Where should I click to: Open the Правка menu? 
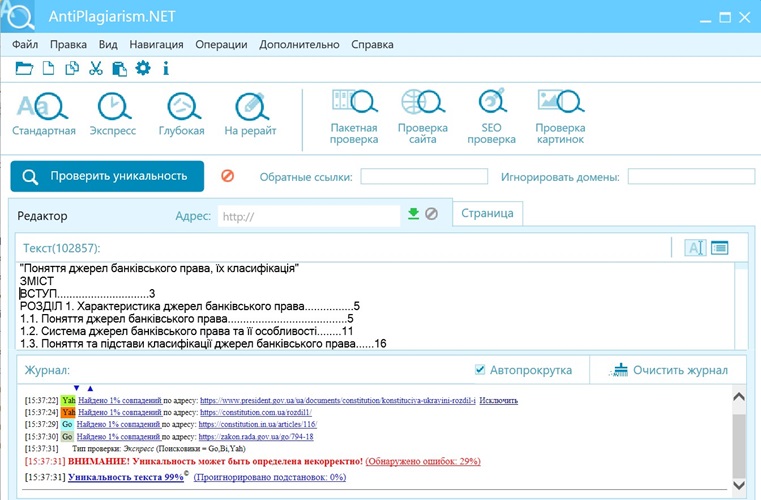pyautogui.click(x=68, y=45)
